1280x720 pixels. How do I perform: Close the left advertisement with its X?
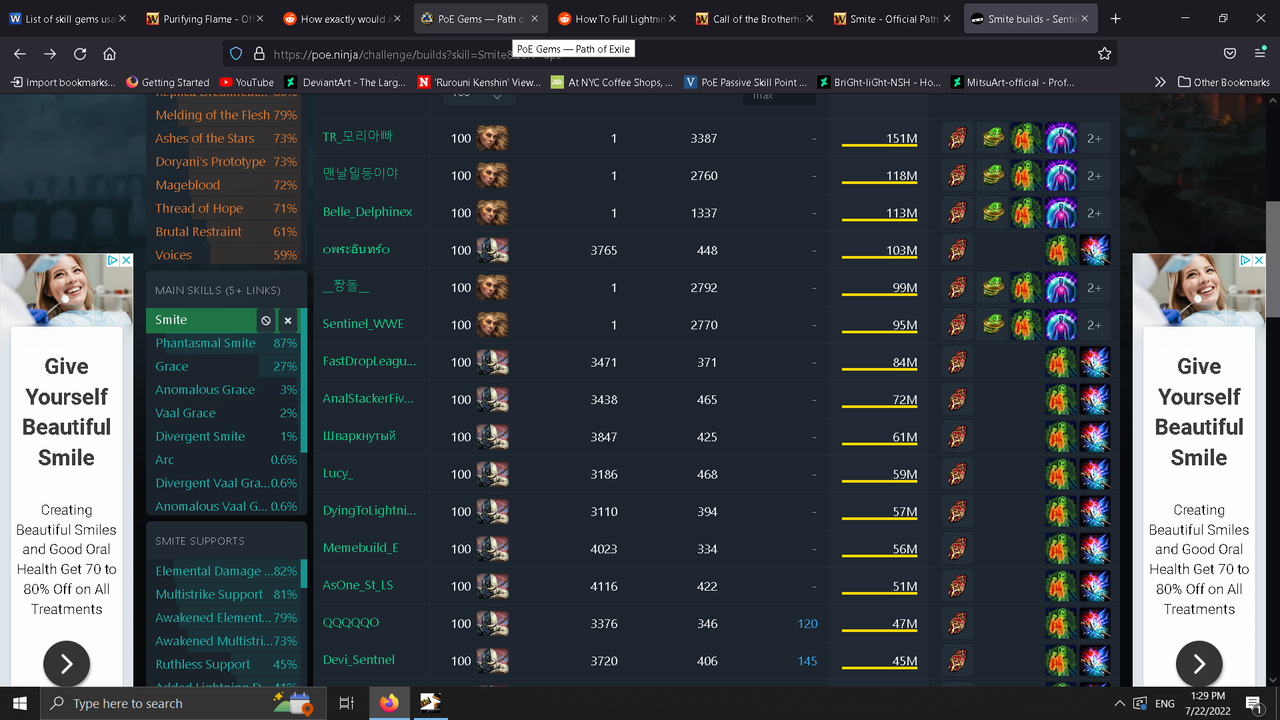127,260
